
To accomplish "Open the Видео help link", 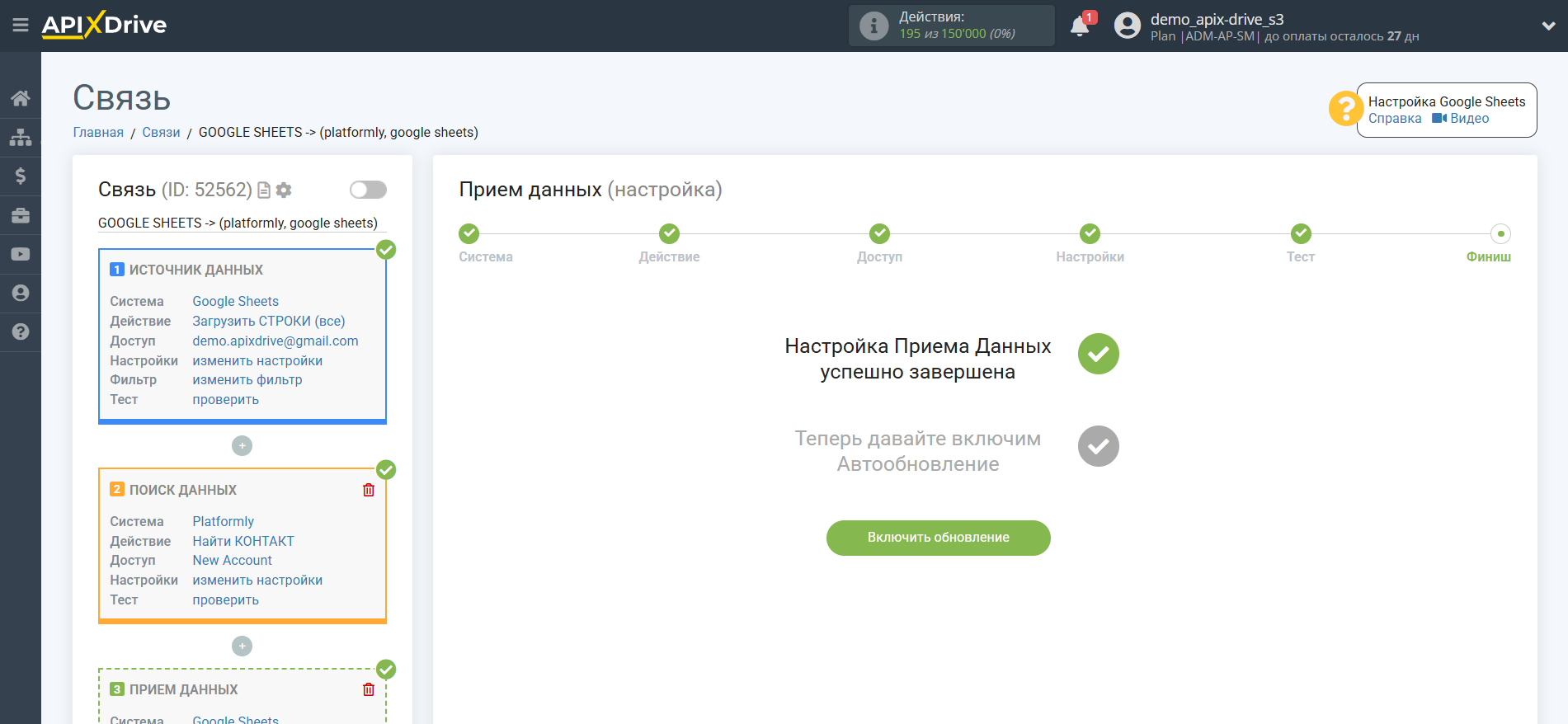I will click(1461, 118).
